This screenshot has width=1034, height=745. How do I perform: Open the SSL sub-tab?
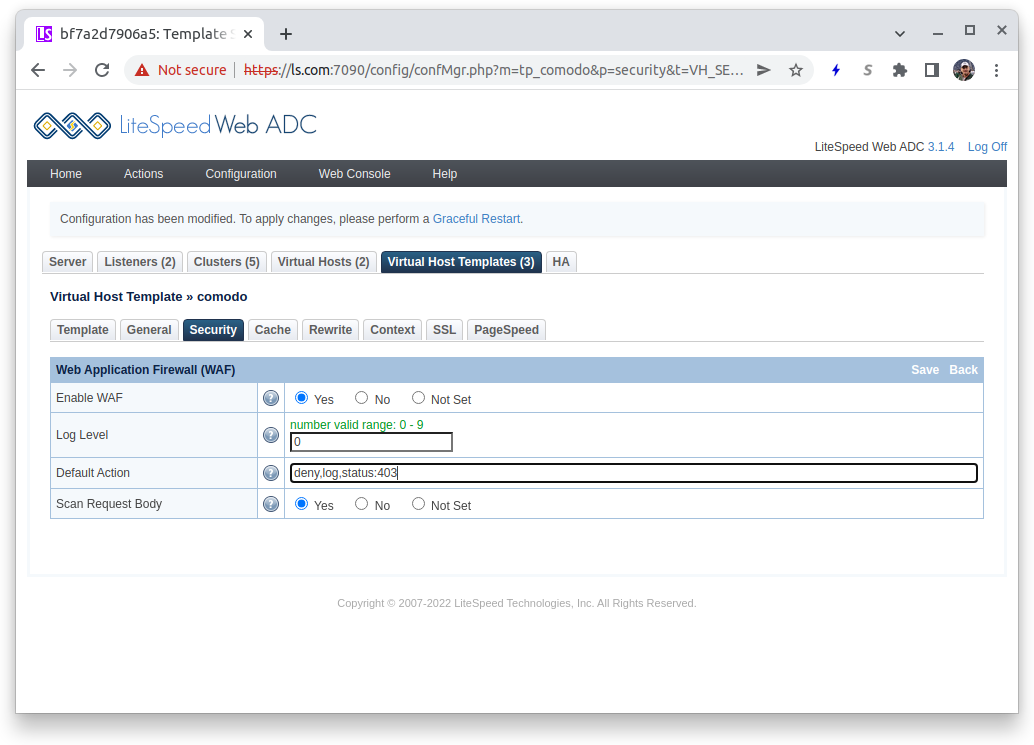point(444,330)
